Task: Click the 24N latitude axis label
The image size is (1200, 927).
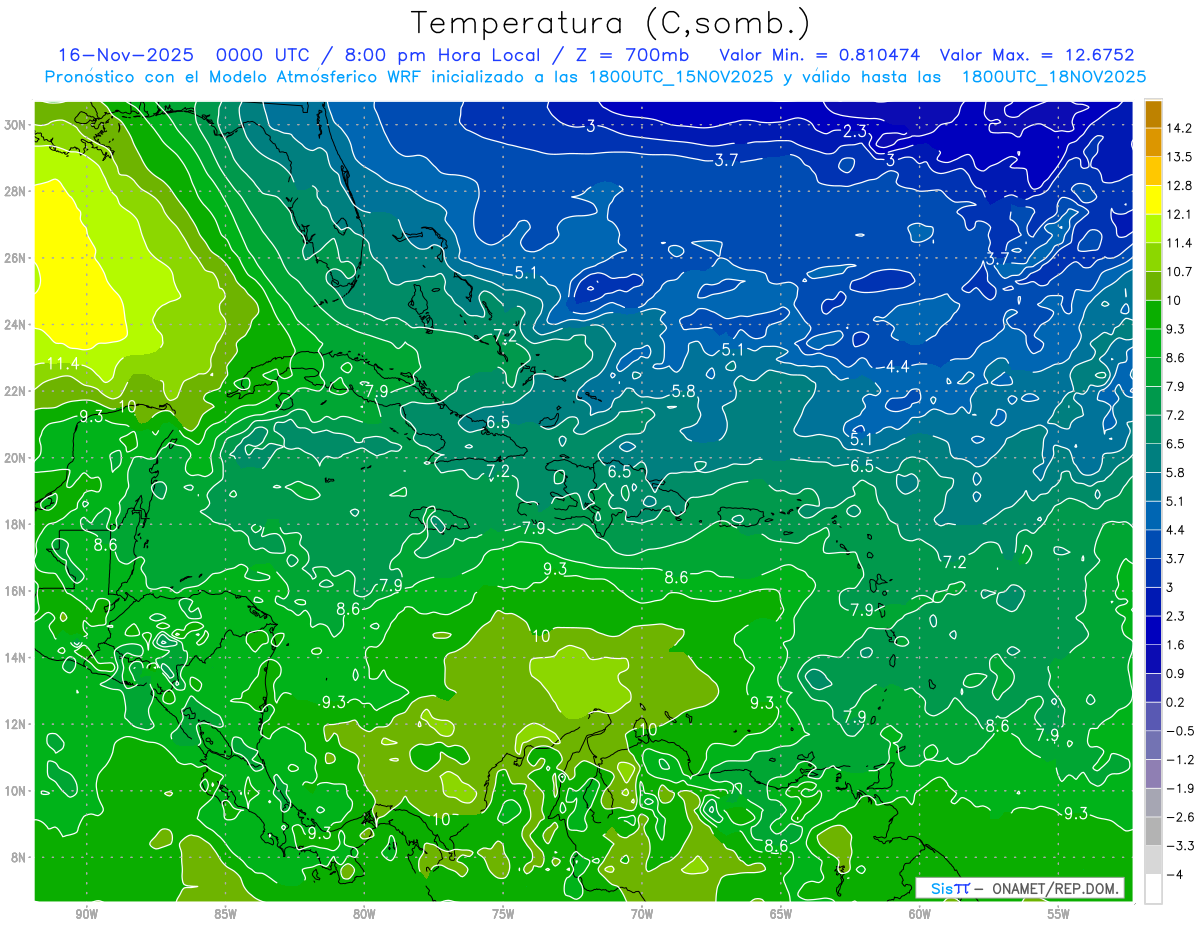Action: pos(17,324)
